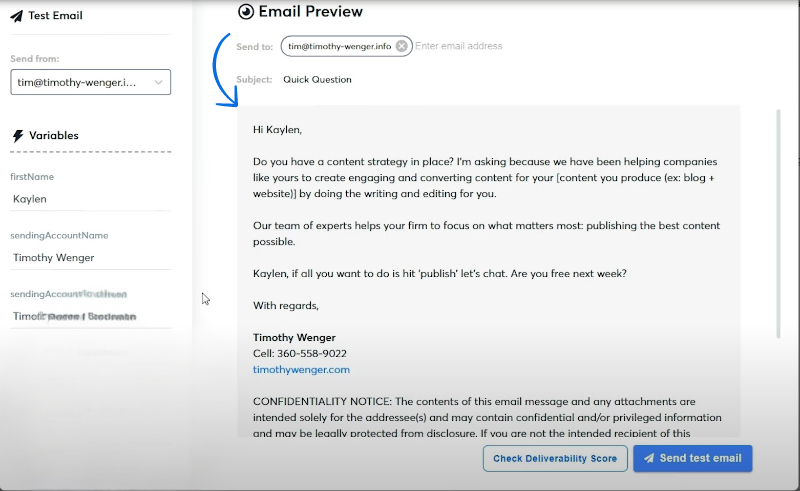Click the cell phone number in the signature
The image size is (800, 491).
[300, 354]
